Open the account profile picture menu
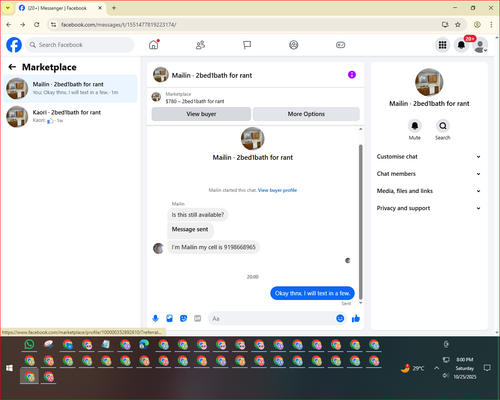500x400 pixels. coord(480,45)
